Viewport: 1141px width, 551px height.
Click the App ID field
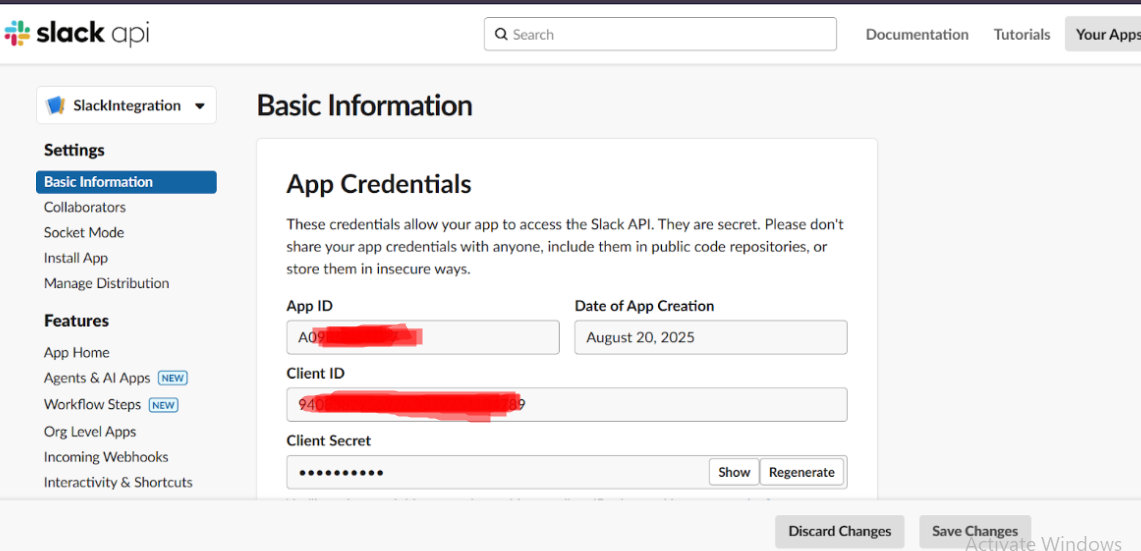(x=423, y=337)
